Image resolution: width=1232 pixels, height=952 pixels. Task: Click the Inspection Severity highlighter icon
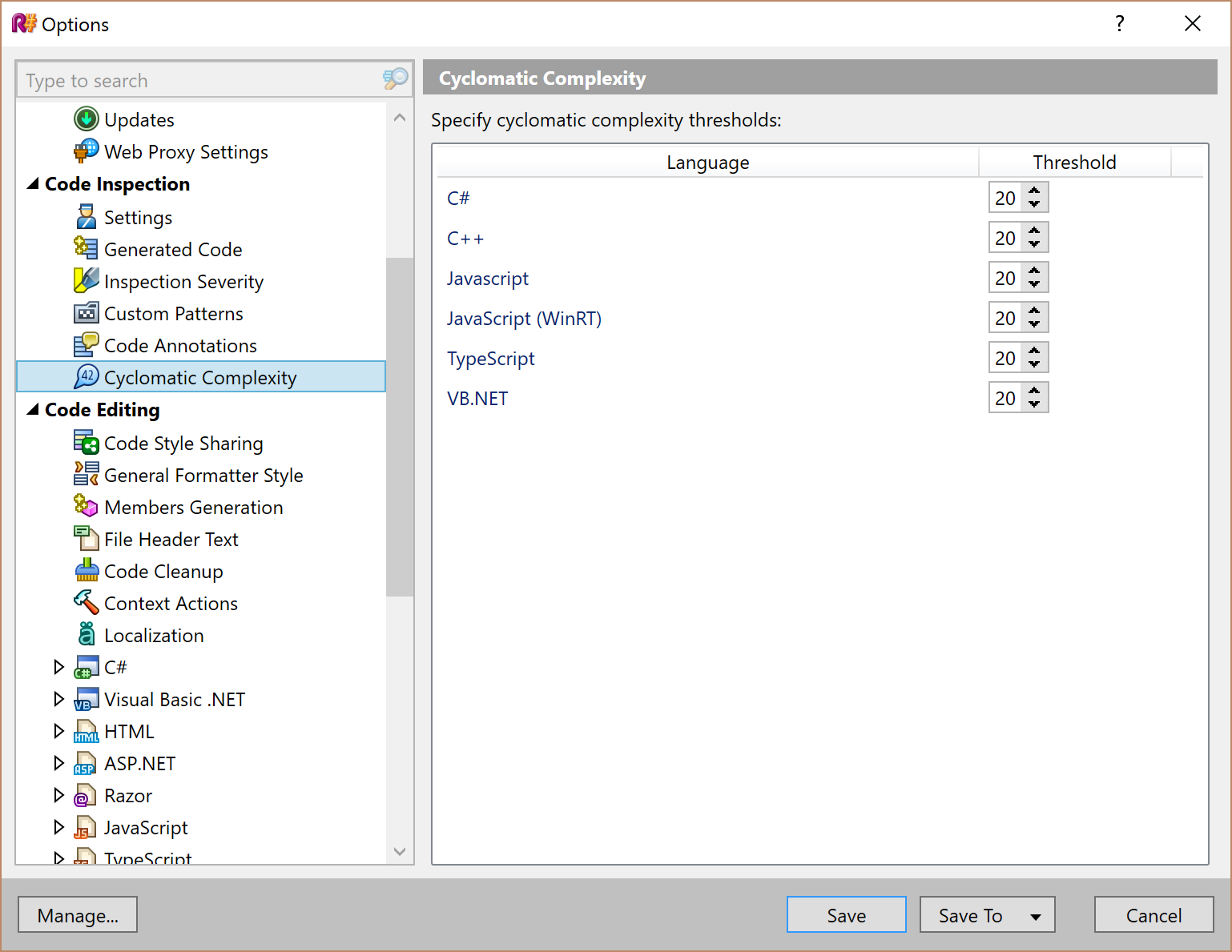87,281
